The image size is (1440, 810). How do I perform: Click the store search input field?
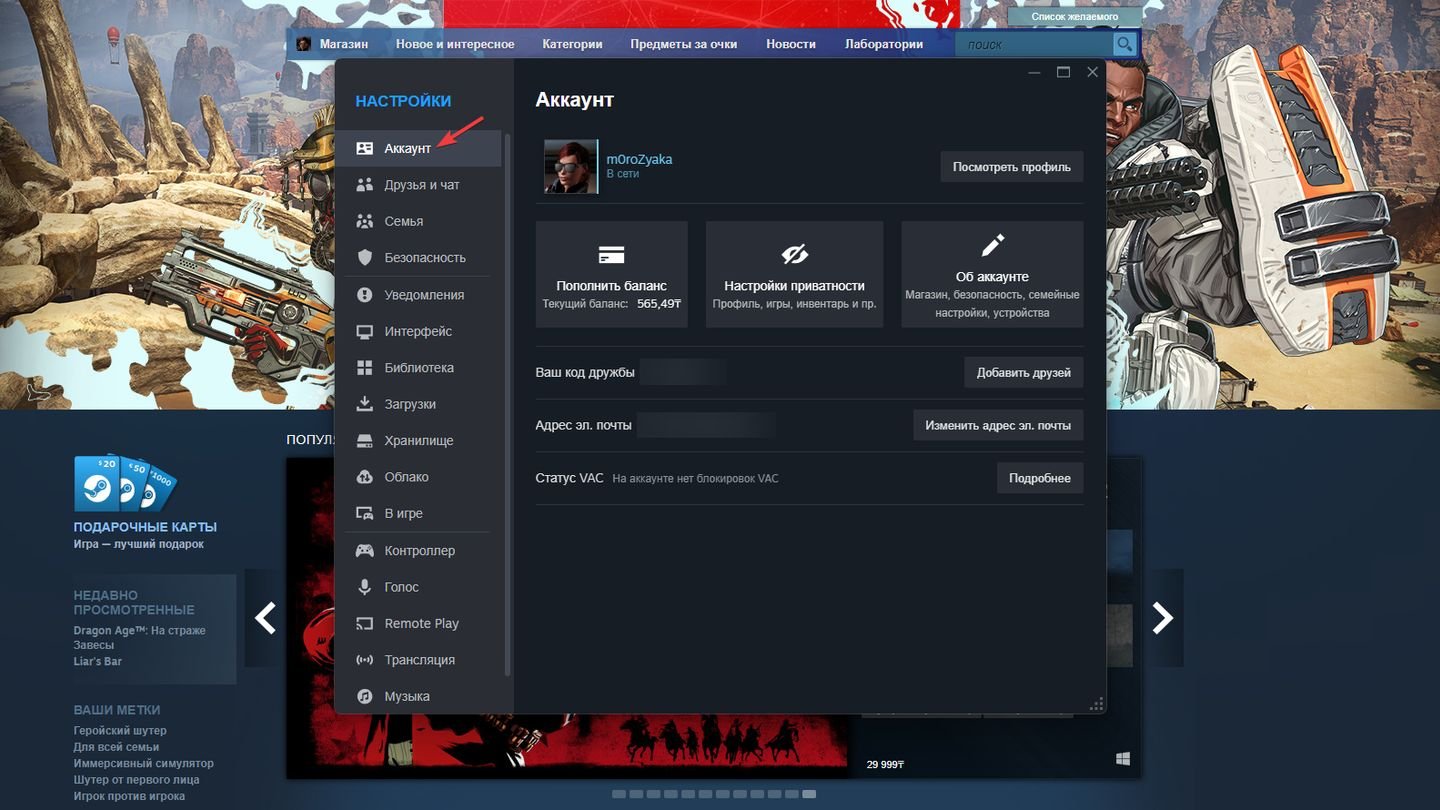click(1035, 44)
